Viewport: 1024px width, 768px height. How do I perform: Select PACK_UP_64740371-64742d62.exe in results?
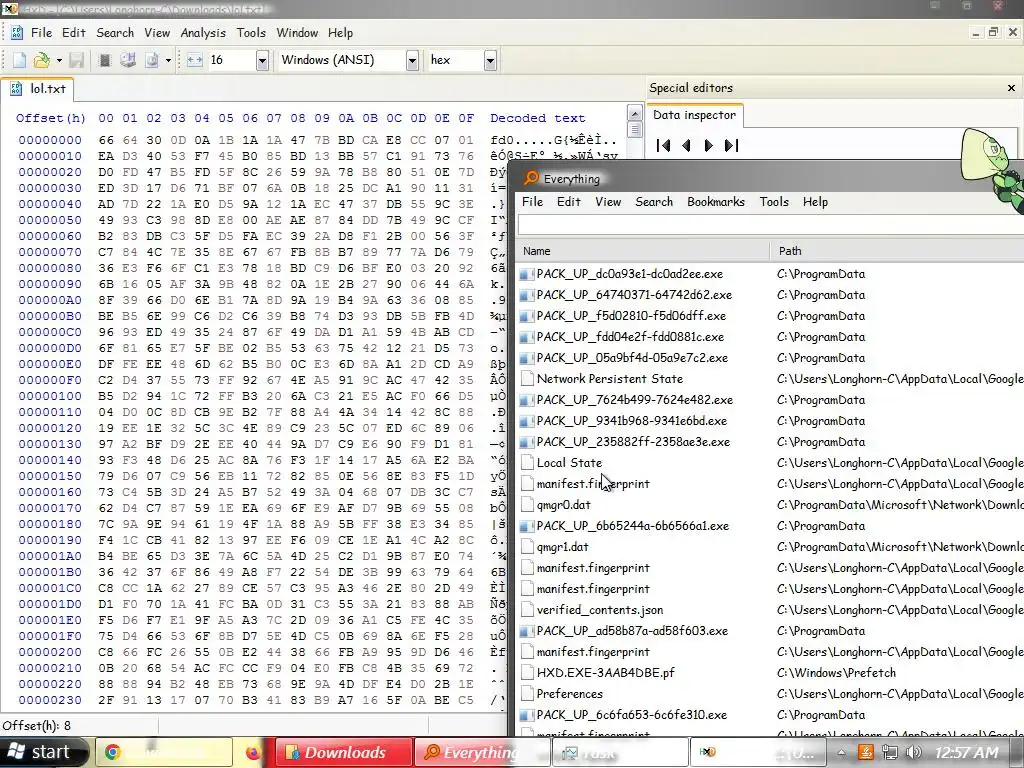click(x=634, y=295)
